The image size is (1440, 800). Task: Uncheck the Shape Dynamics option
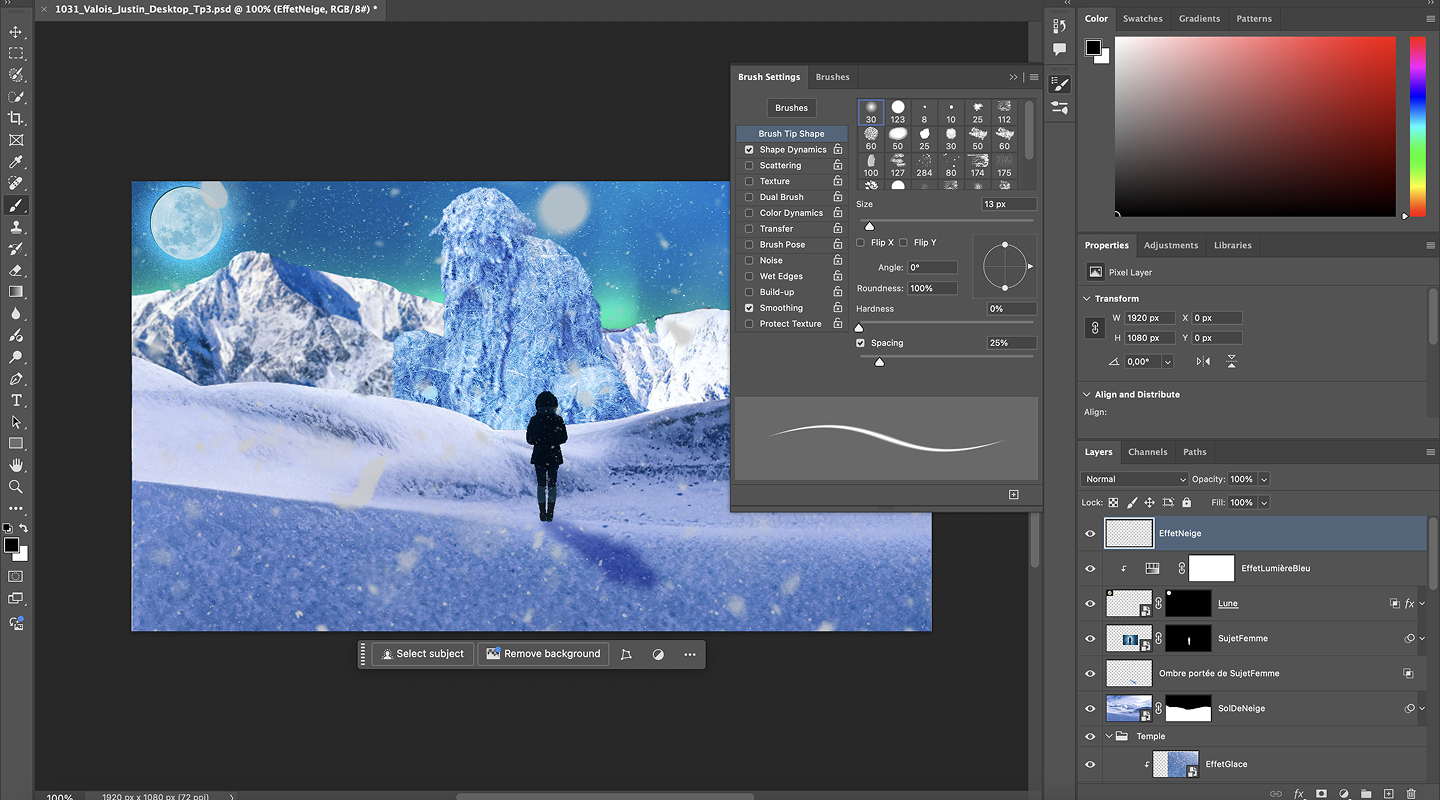click(749, 150)
